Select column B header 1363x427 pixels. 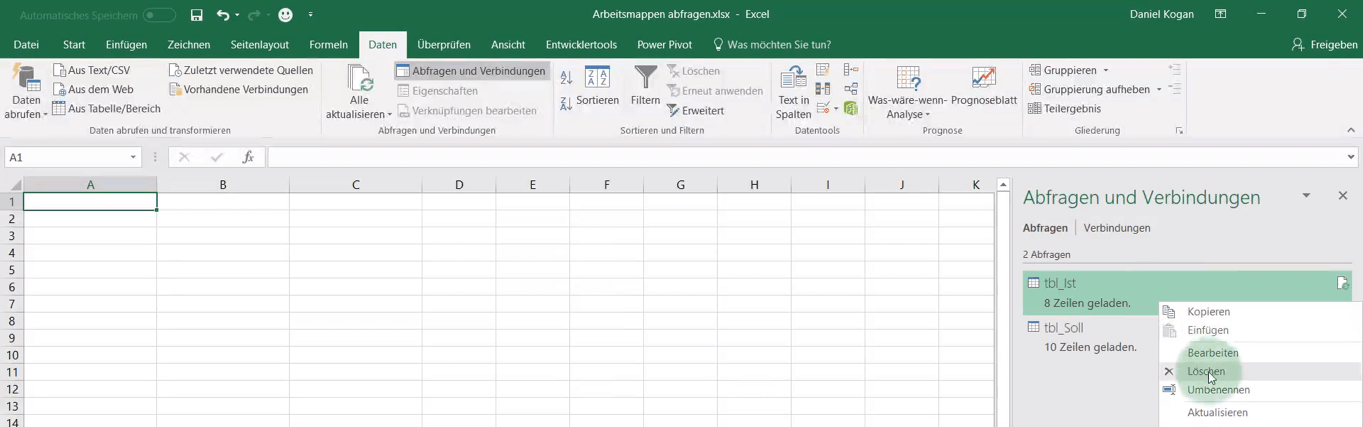(x=223, y=185)
